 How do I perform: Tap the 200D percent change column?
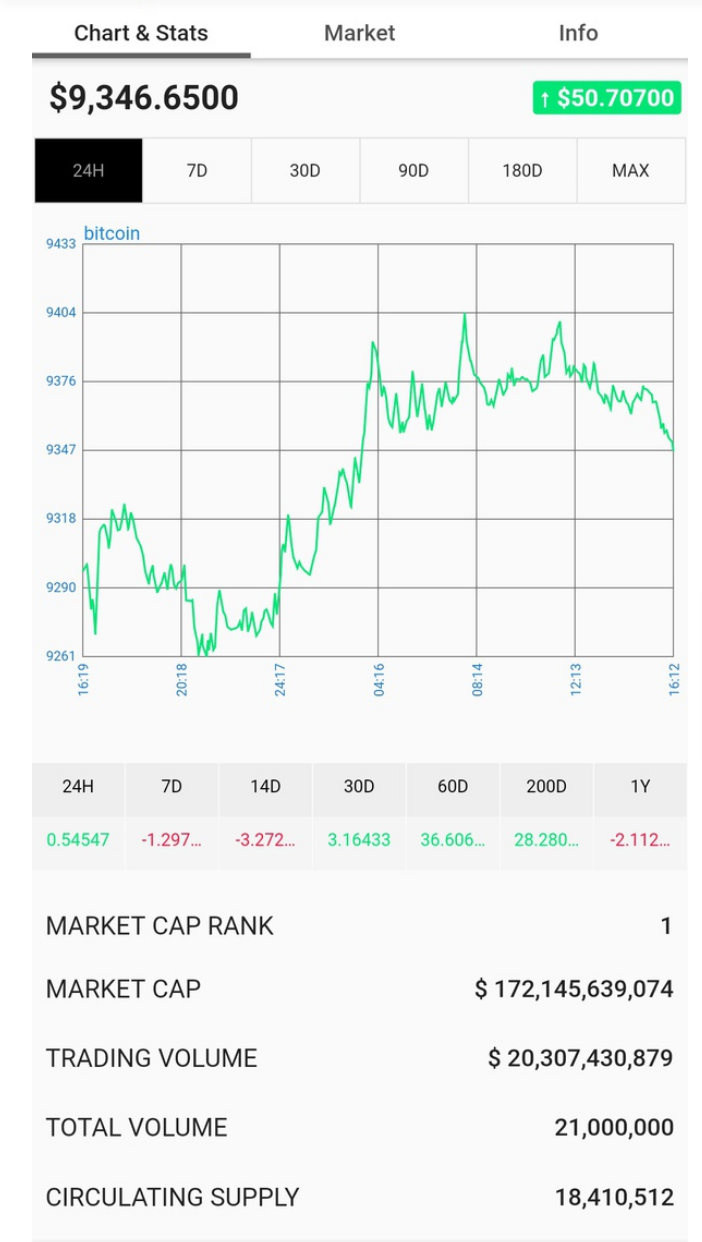(x=546, y=814)
